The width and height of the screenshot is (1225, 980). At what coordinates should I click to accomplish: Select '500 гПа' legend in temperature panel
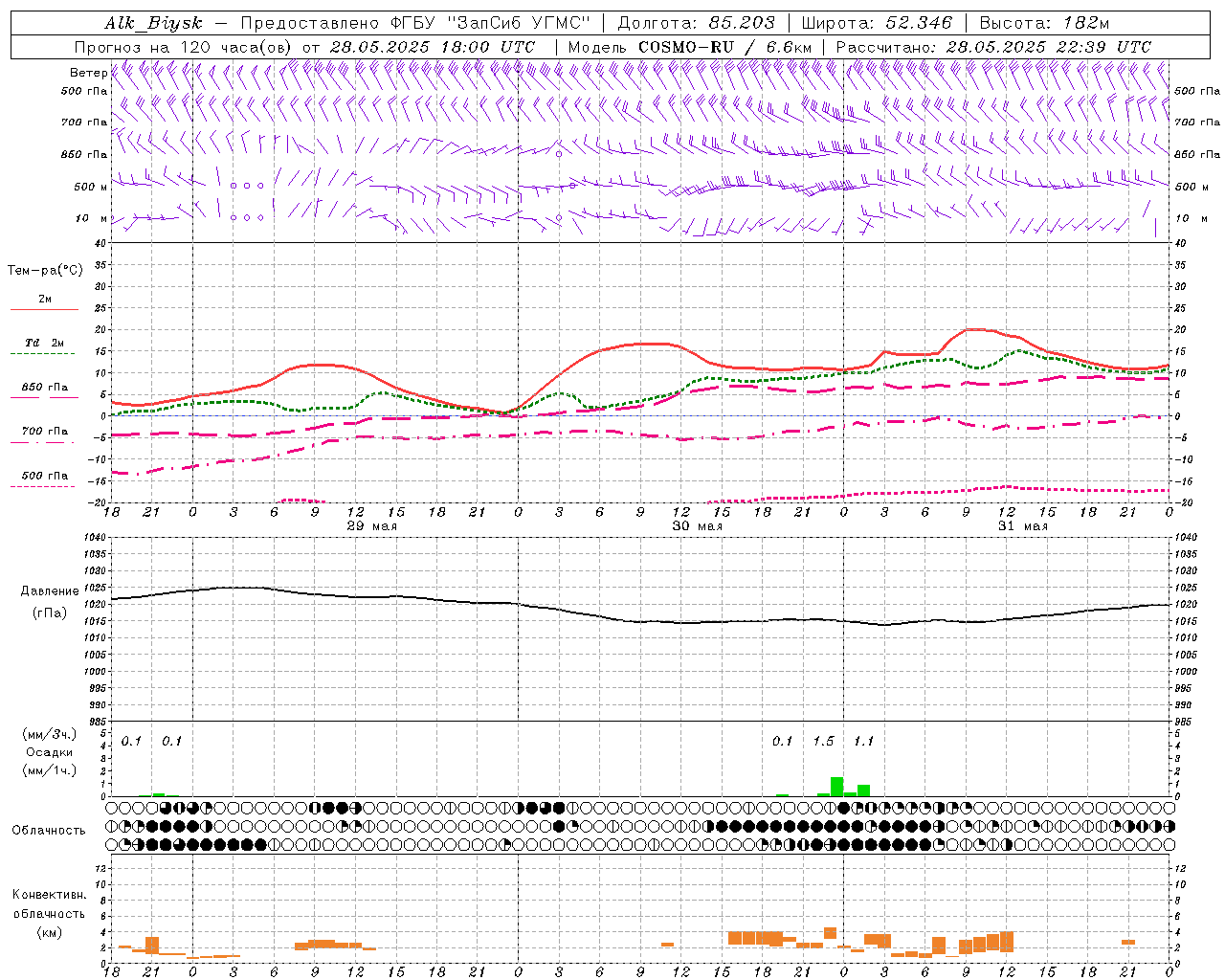pyautogui.click(x=45, y=476)
